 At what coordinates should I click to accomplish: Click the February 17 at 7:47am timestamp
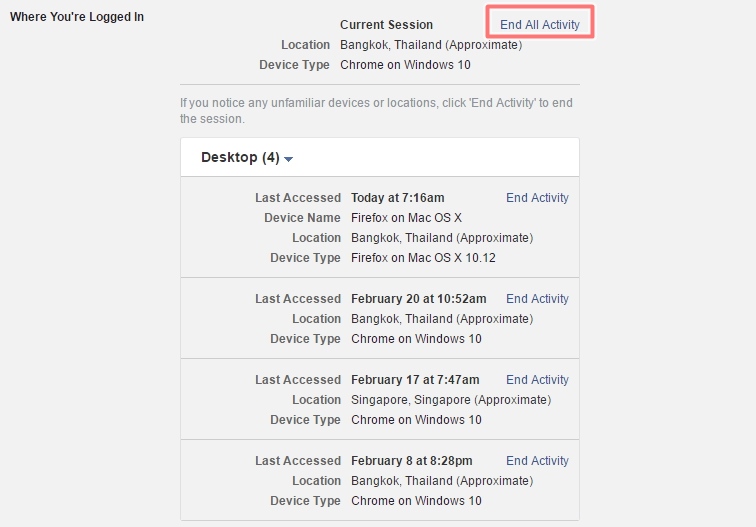(415, 380)
